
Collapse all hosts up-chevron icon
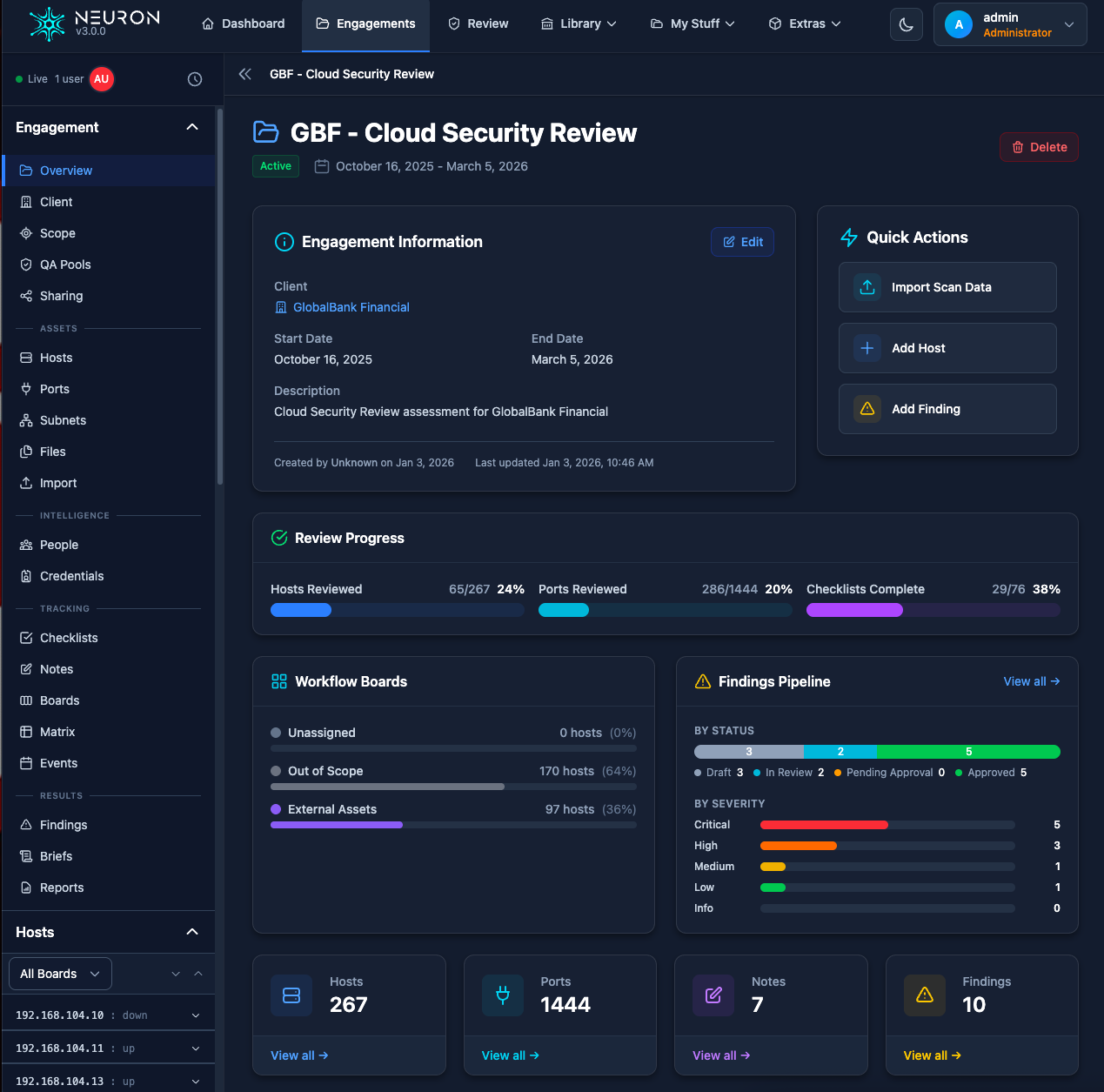[x=198, y=974]
